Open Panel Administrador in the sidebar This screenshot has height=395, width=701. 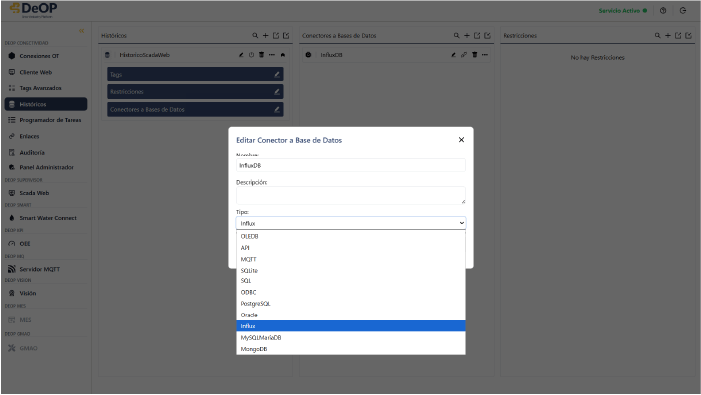[x=46, y=167]
